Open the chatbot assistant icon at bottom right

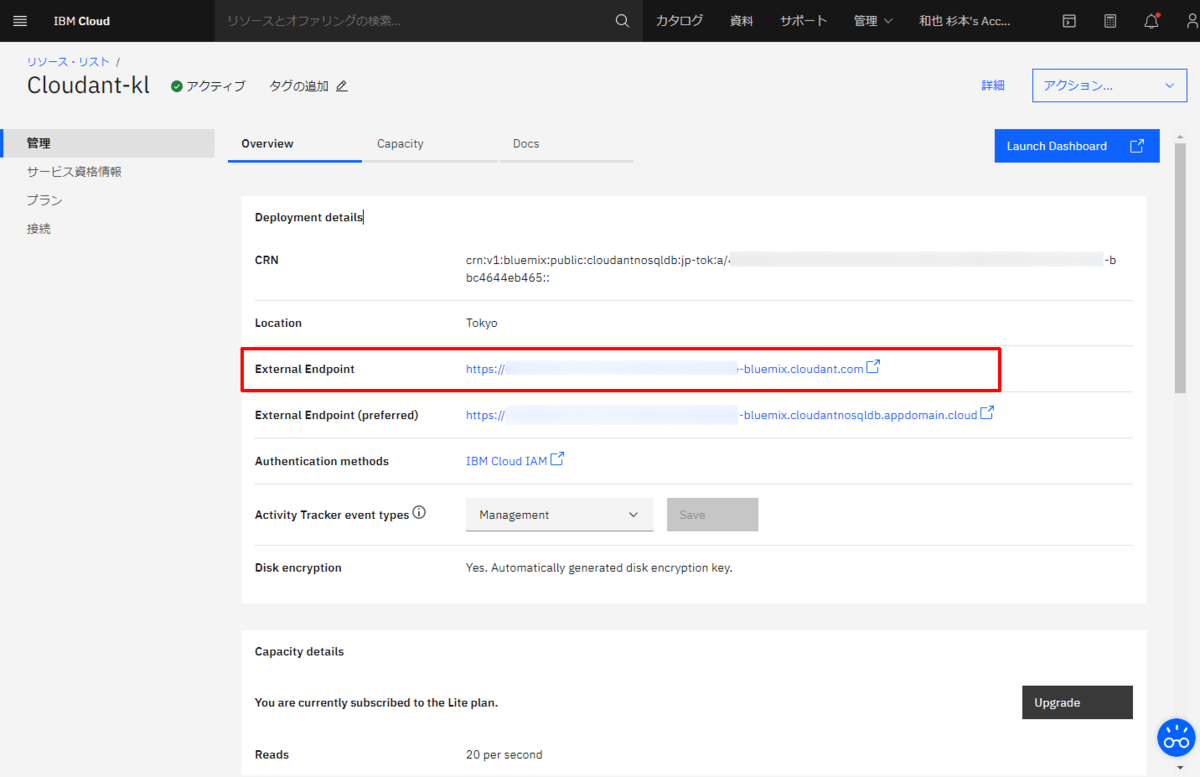pyautogui.click(x=1176, y=737)
